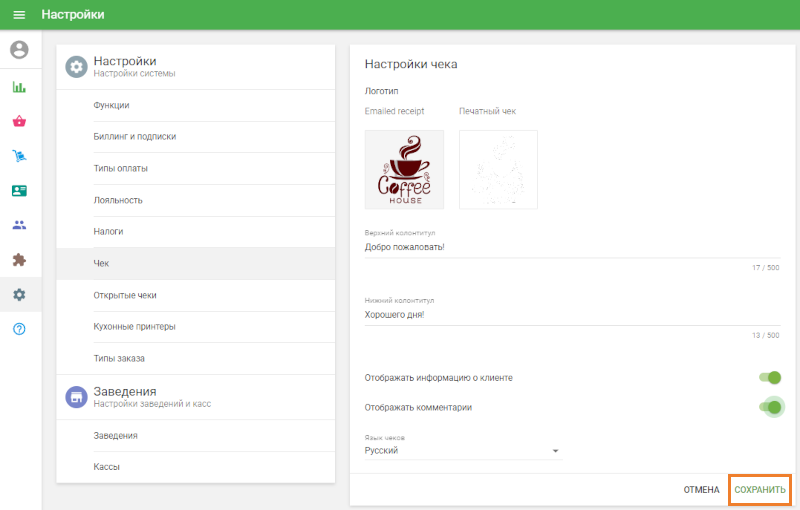
Task: Click the Печатный чек logo thumbnail
Action: [498, 169]
